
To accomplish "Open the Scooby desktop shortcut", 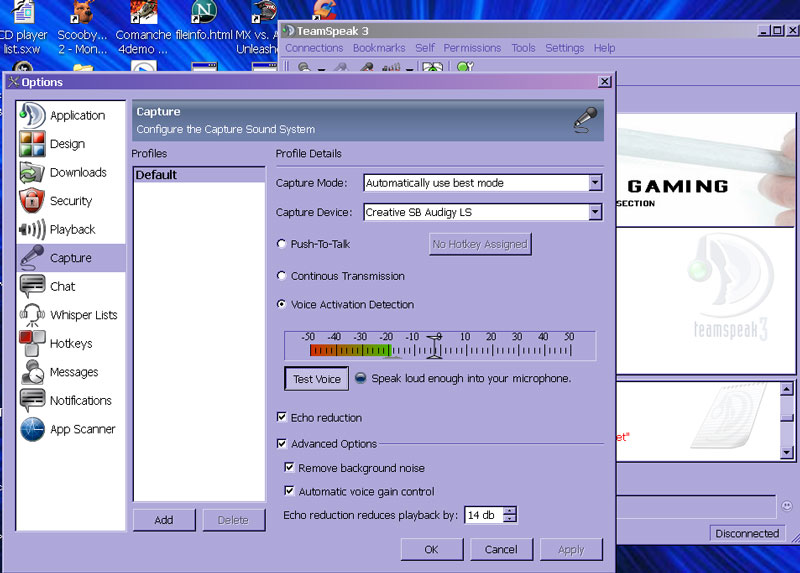I will pos(82,28).
